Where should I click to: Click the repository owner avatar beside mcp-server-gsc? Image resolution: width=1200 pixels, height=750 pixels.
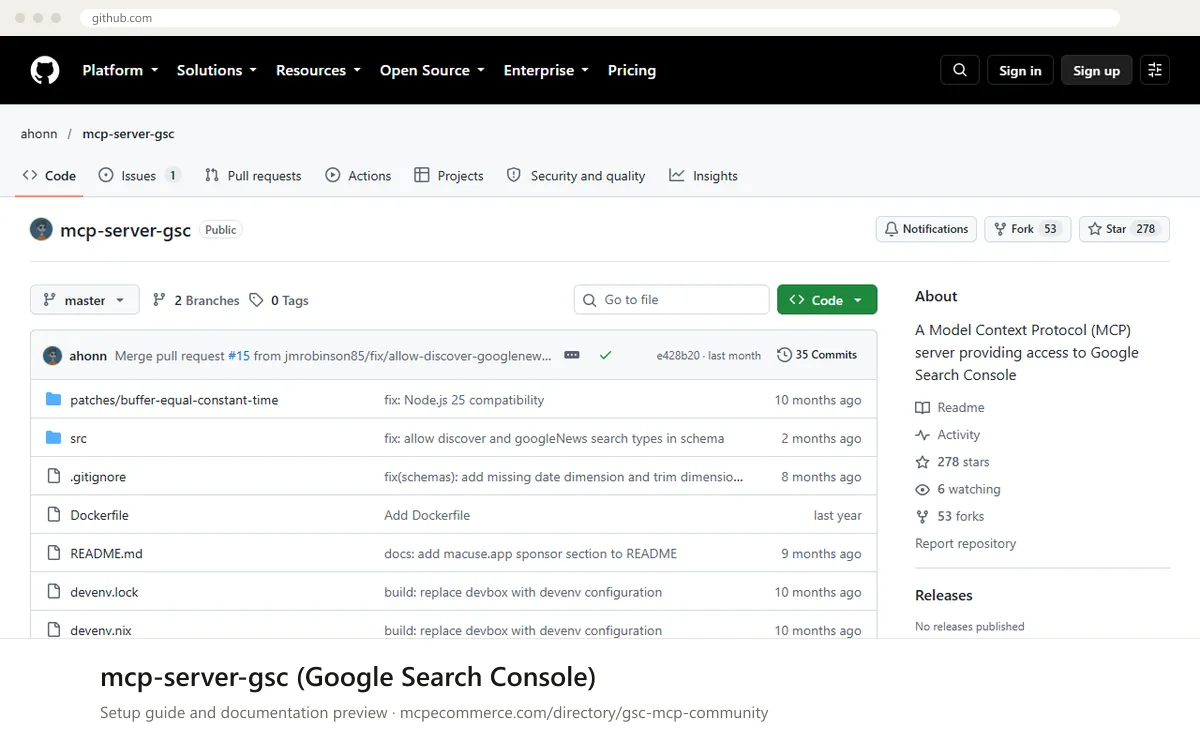coord(41,229)
